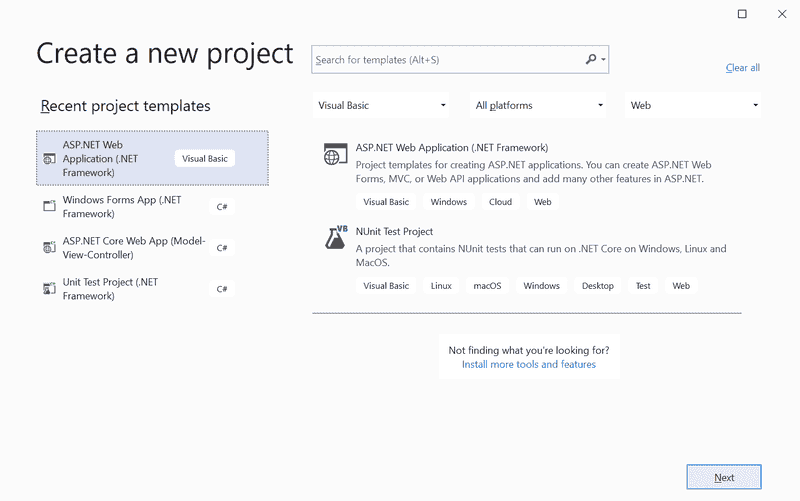
Task: Click the recent ASP.NET Web Application template icon
Action: point(49,159)
